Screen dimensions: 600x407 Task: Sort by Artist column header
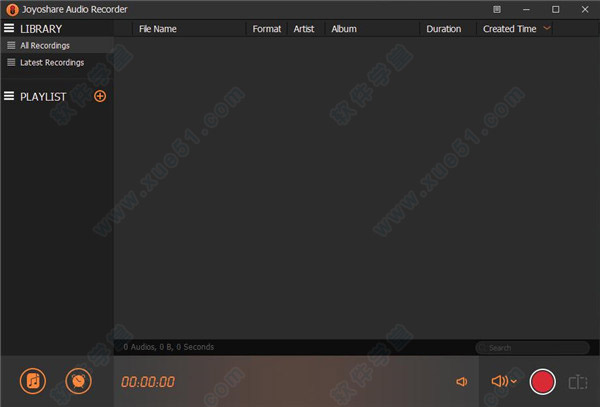click(x=304, y=29)
